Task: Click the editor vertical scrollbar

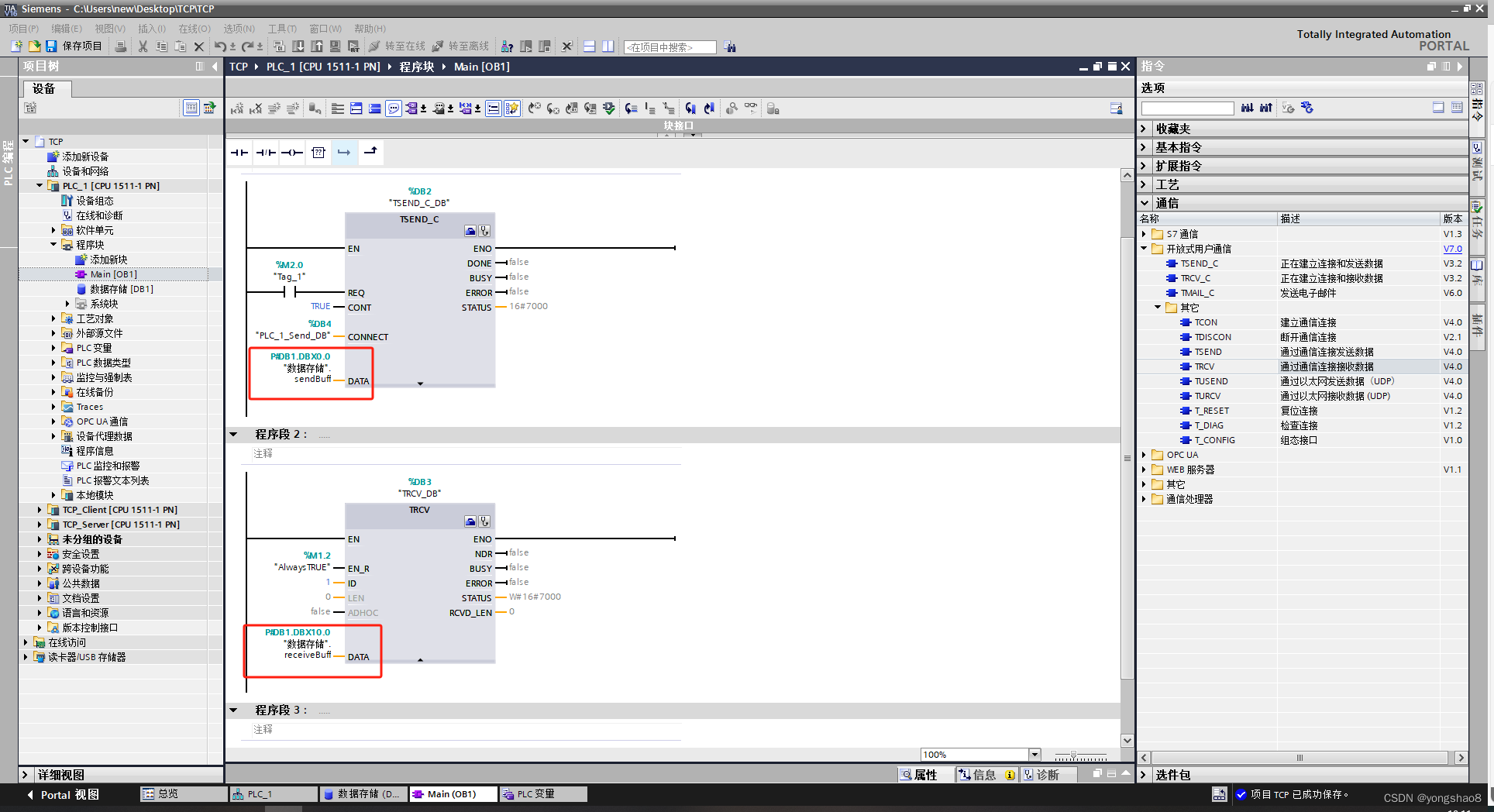Action: tap(1127, 457)
